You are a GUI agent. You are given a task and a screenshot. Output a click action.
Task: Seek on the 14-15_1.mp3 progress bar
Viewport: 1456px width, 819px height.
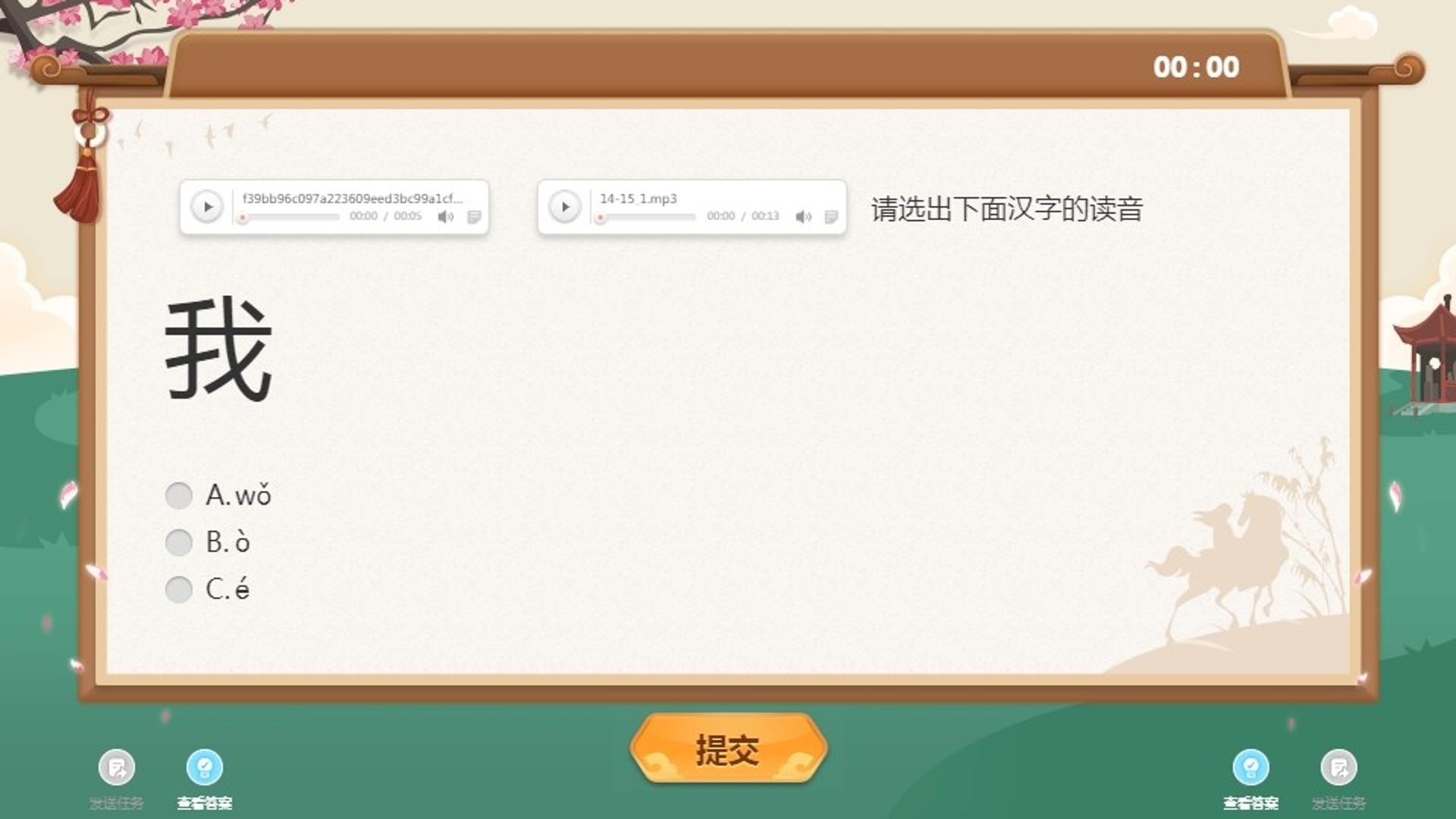[647, 218]
